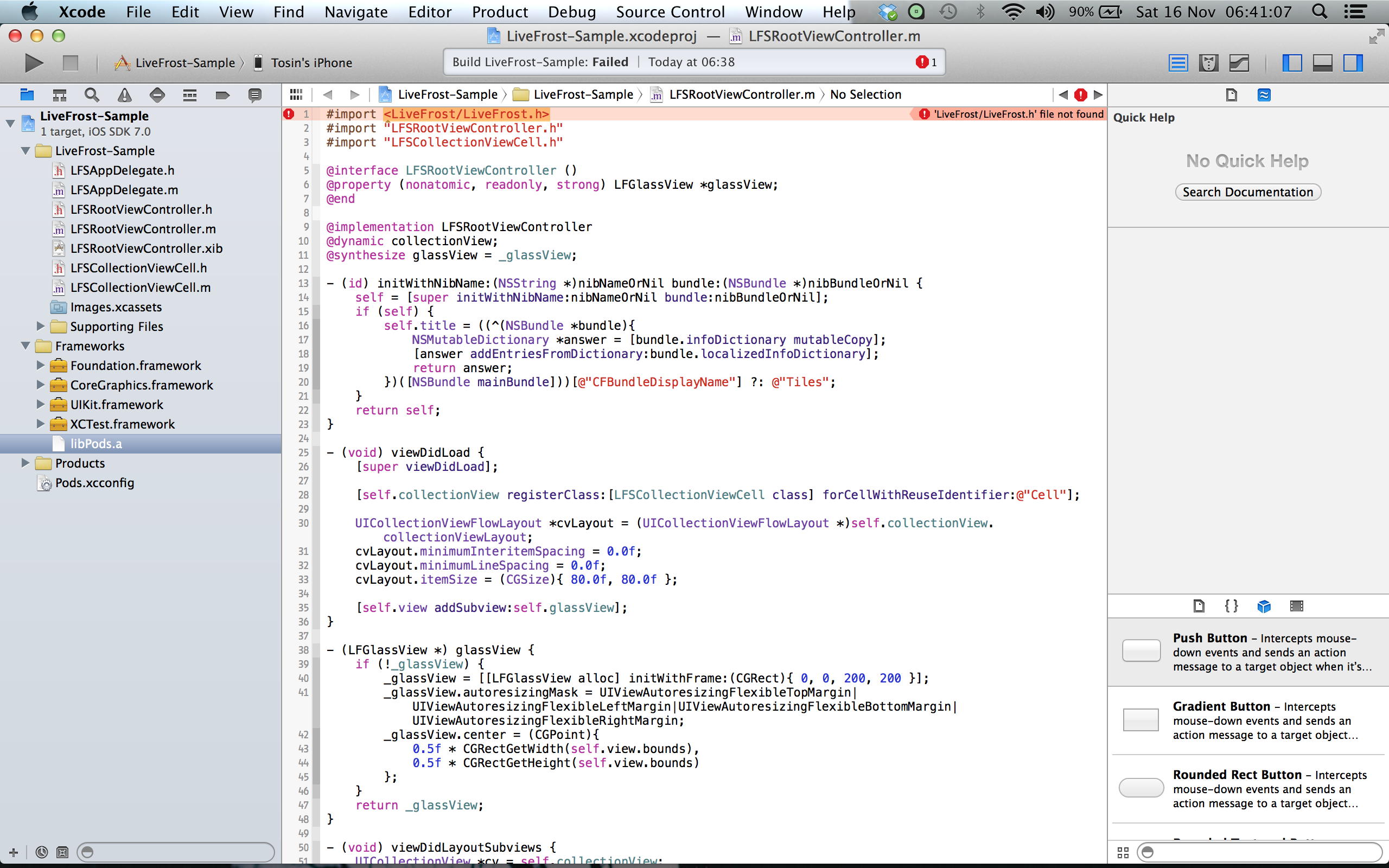
Task: Jump to next issue arrow
Action: 1098,95
